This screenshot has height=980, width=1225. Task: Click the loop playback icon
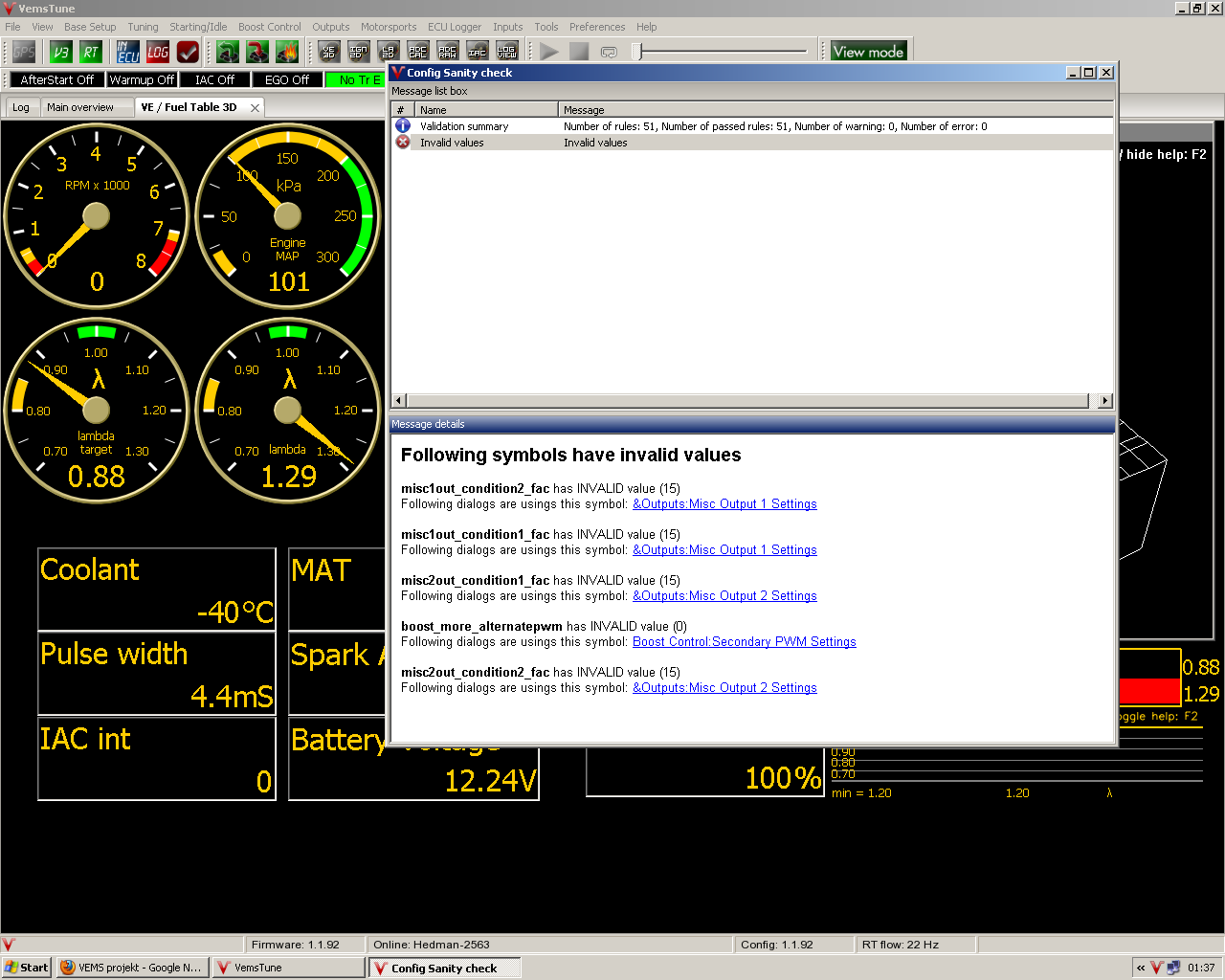pos(609,52)
